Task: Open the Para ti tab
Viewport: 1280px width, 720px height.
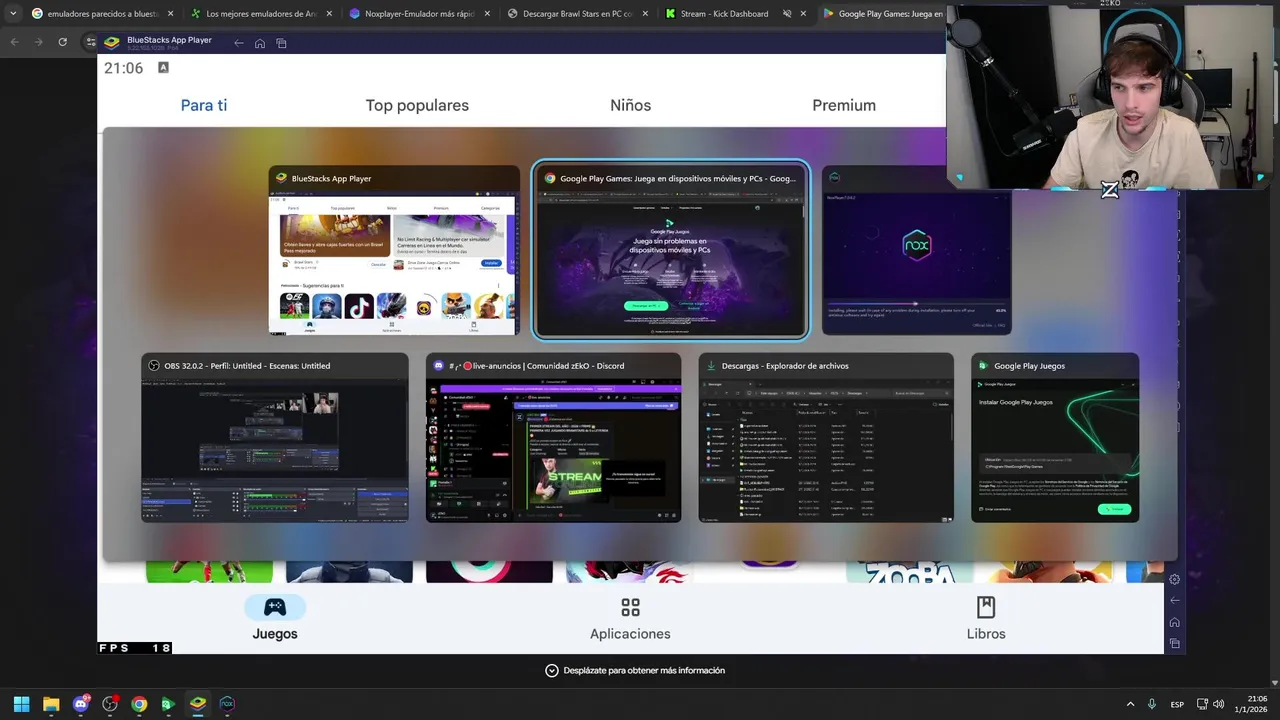Action: tap(204, 105)
